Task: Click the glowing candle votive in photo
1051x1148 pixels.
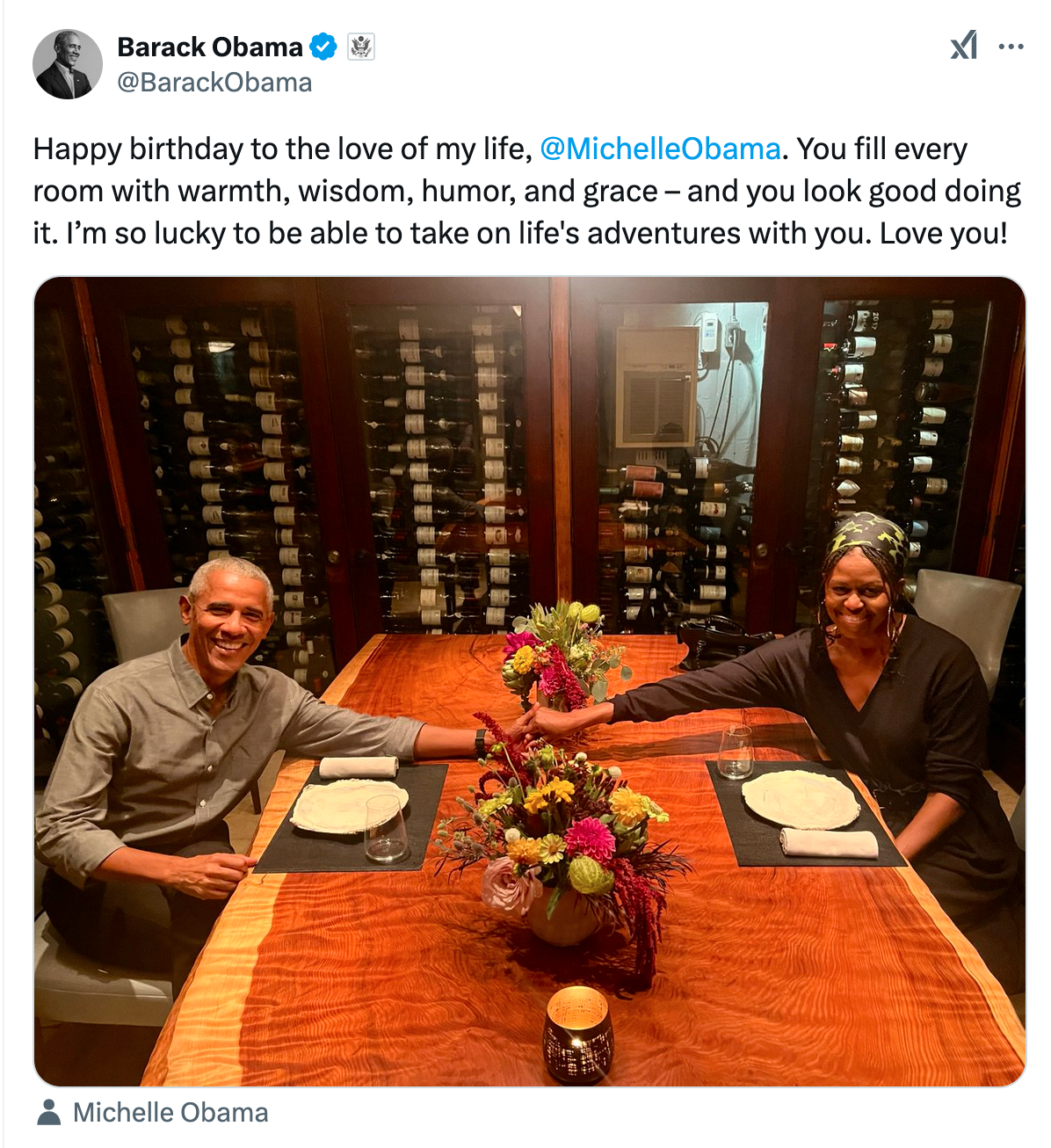Action: tap(577, 1034)
